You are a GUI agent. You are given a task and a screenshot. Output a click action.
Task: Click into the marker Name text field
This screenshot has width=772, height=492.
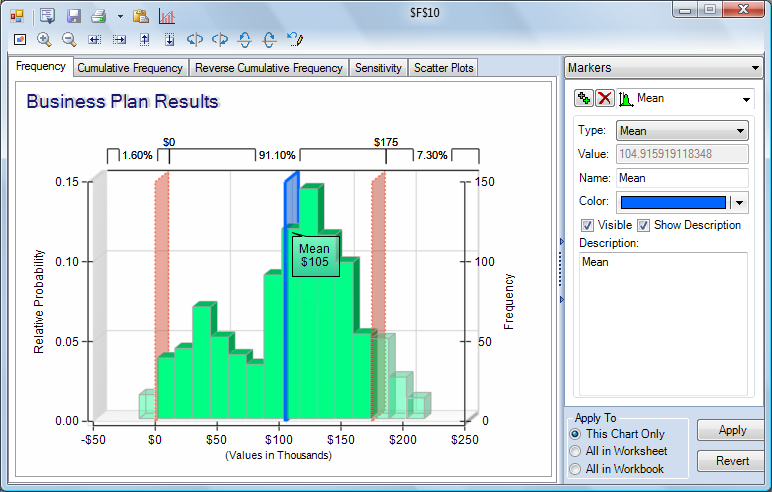[x=681, y=178]
